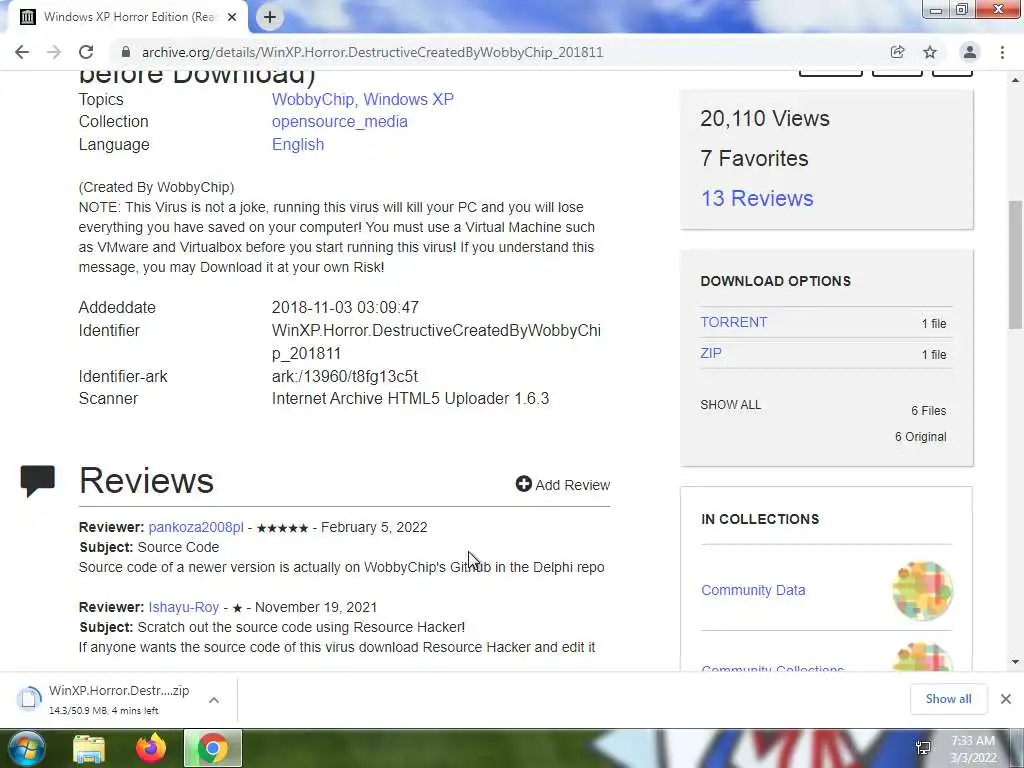Click the Add Review plus icon
Viewport: 1024px width, 768px height.
coord(524,484)
